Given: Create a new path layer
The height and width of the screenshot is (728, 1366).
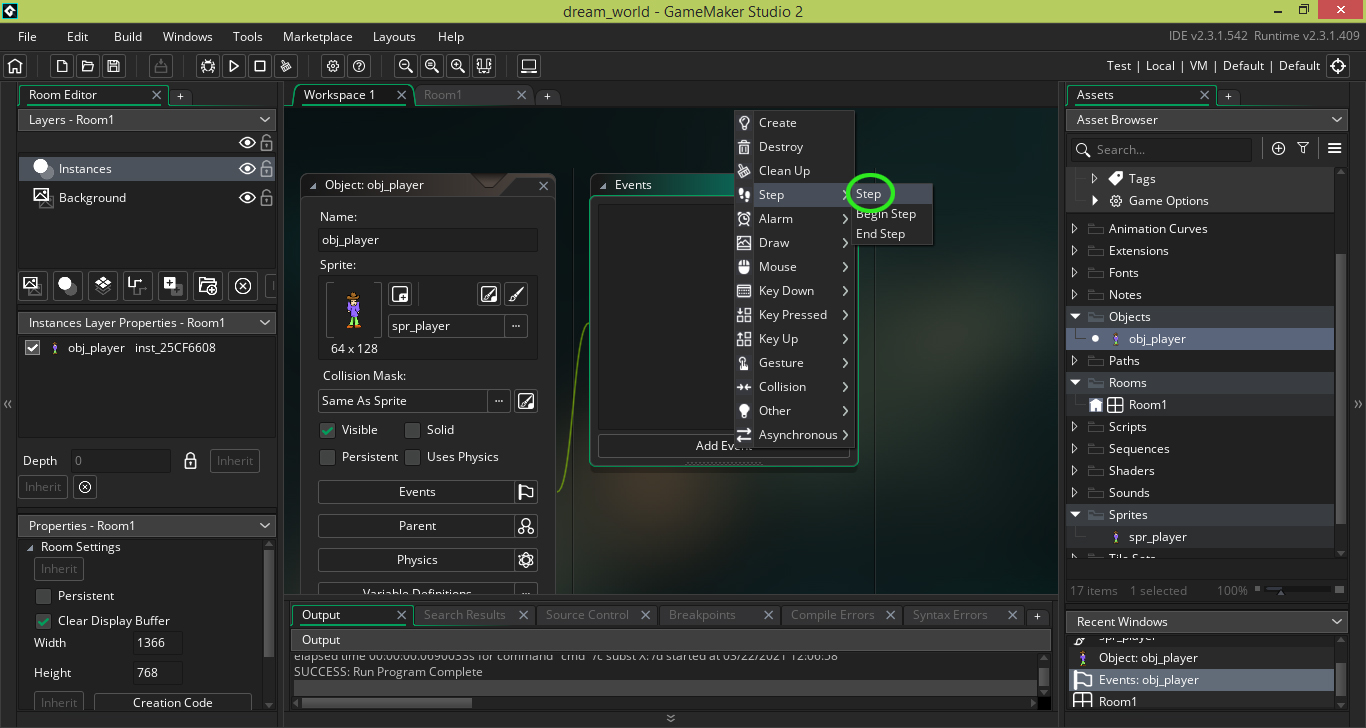Looking at the screenshot, I should point(137,286).
